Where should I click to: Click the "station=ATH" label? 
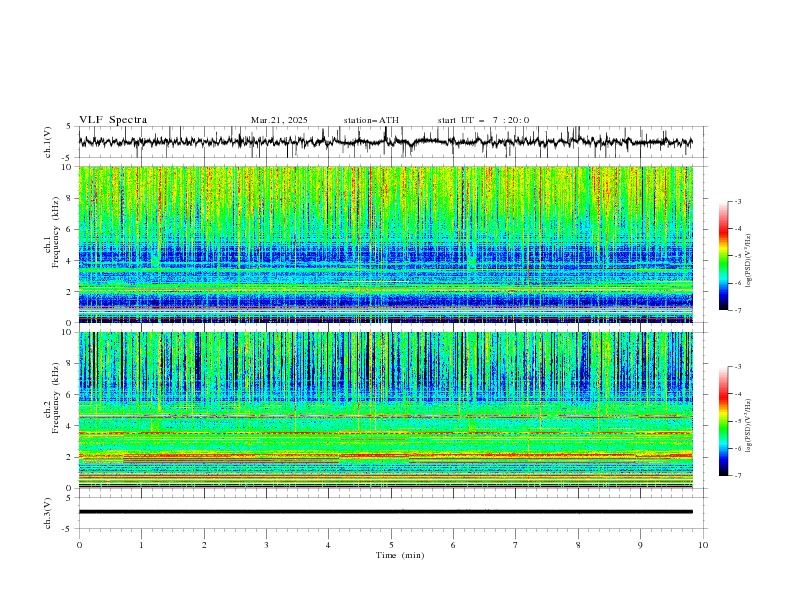tap(371, 120)
